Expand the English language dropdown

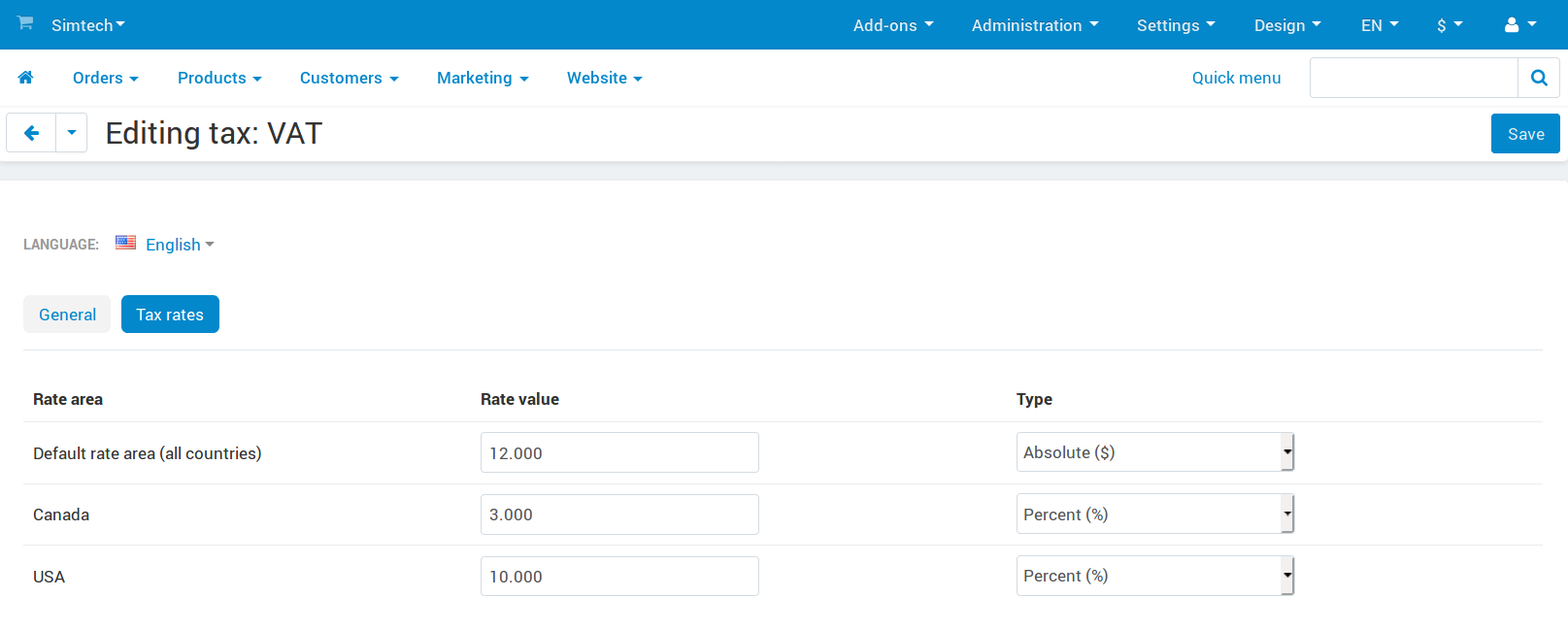click(180, 245)
